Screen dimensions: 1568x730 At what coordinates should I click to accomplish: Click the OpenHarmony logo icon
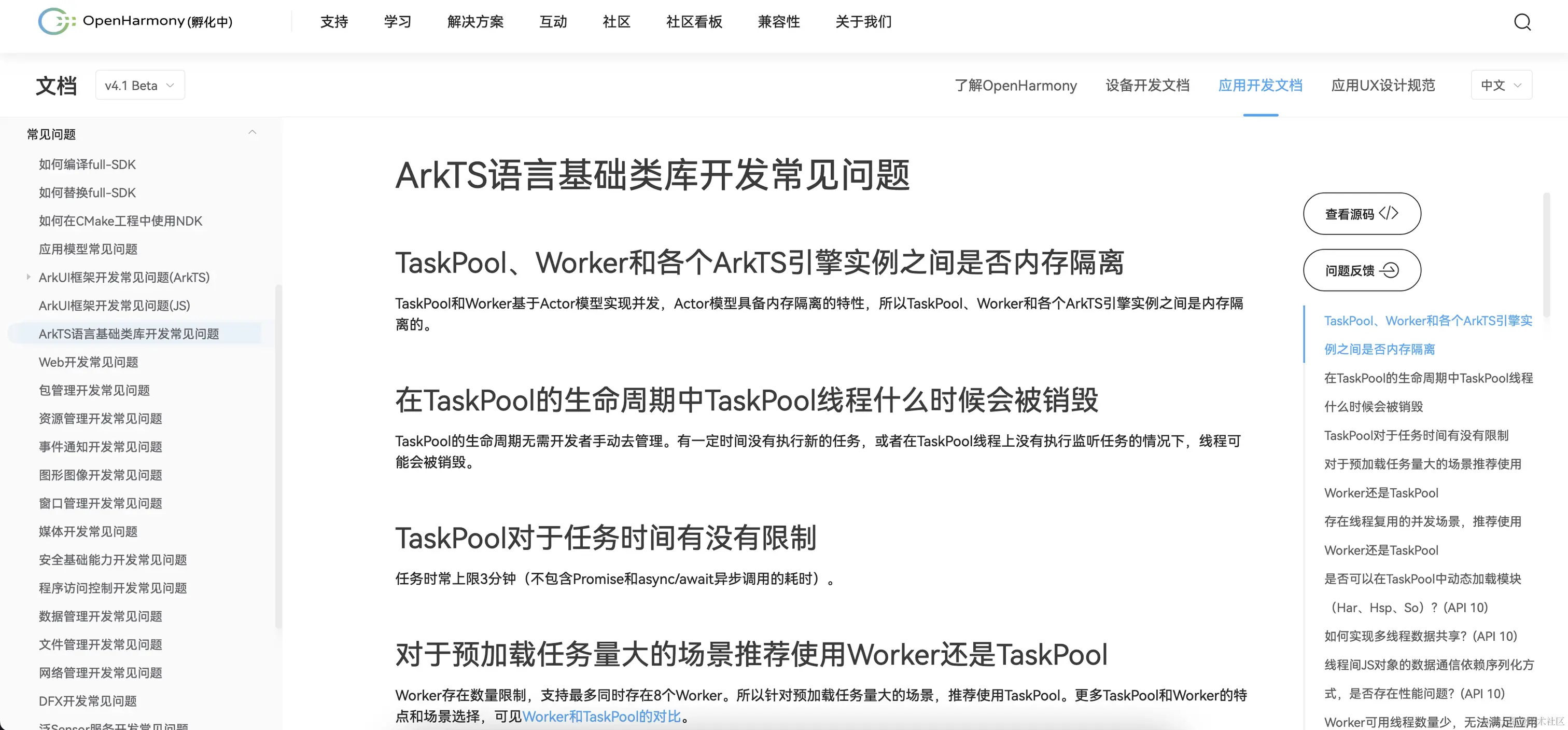pyautogui.click(x=56, y=21)
